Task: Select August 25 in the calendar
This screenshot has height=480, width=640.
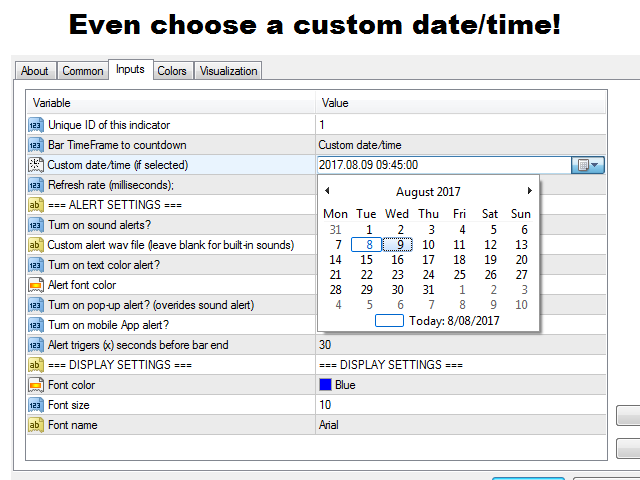Action: pos(459,275)
